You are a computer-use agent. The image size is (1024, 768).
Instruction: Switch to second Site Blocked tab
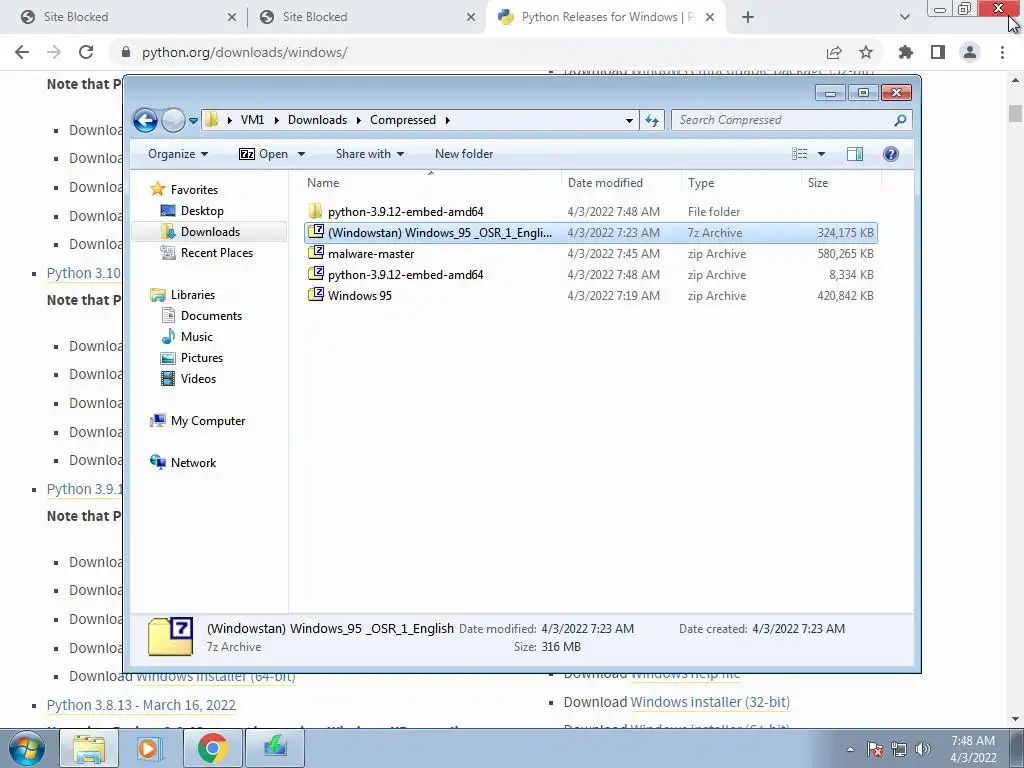(x=366, y=17)
